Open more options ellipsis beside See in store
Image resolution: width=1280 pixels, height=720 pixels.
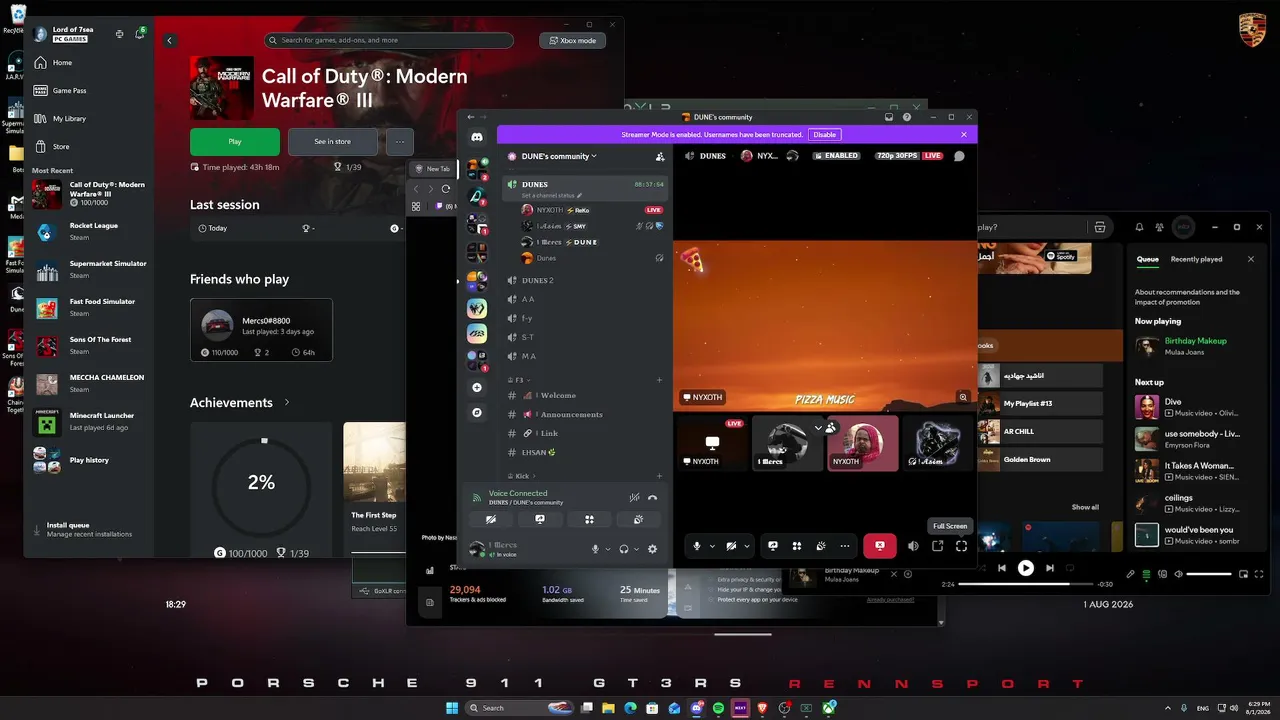[400, 141]
